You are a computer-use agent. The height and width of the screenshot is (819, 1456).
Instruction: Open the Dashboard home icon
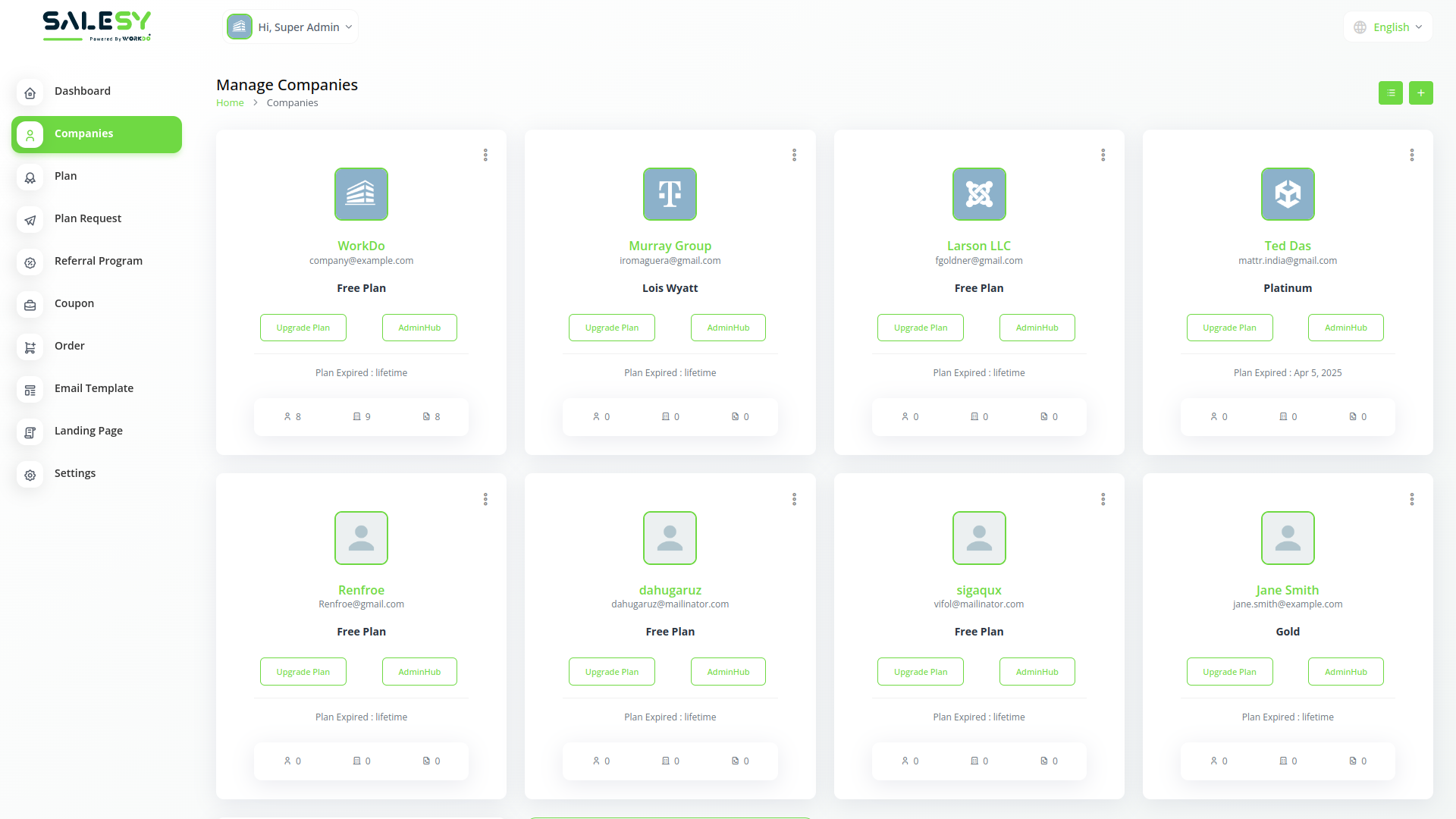[x=30, y=93]
